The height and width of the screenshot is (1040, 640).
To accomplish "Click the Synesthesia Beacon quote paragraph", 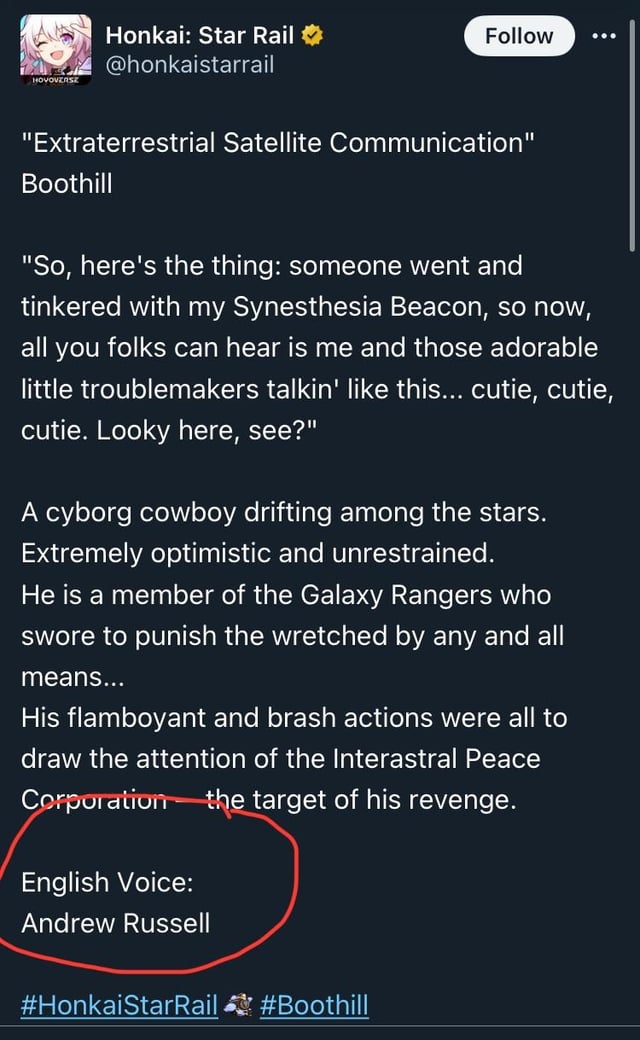I will point(310,347).
